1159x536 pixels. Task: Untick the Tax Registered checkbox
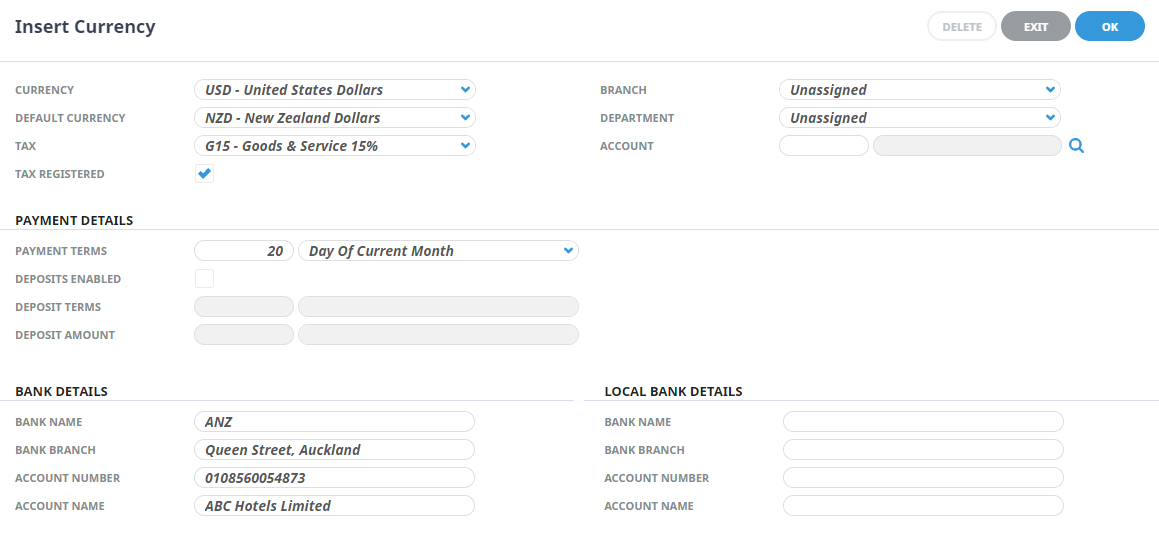[204, 174]
